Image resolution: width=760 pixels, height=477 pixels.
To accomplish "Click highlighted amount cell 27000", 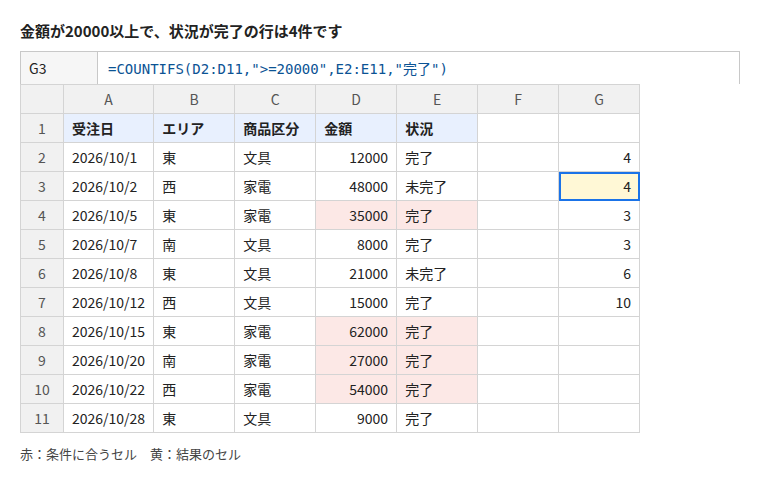I will click(356, 361).
